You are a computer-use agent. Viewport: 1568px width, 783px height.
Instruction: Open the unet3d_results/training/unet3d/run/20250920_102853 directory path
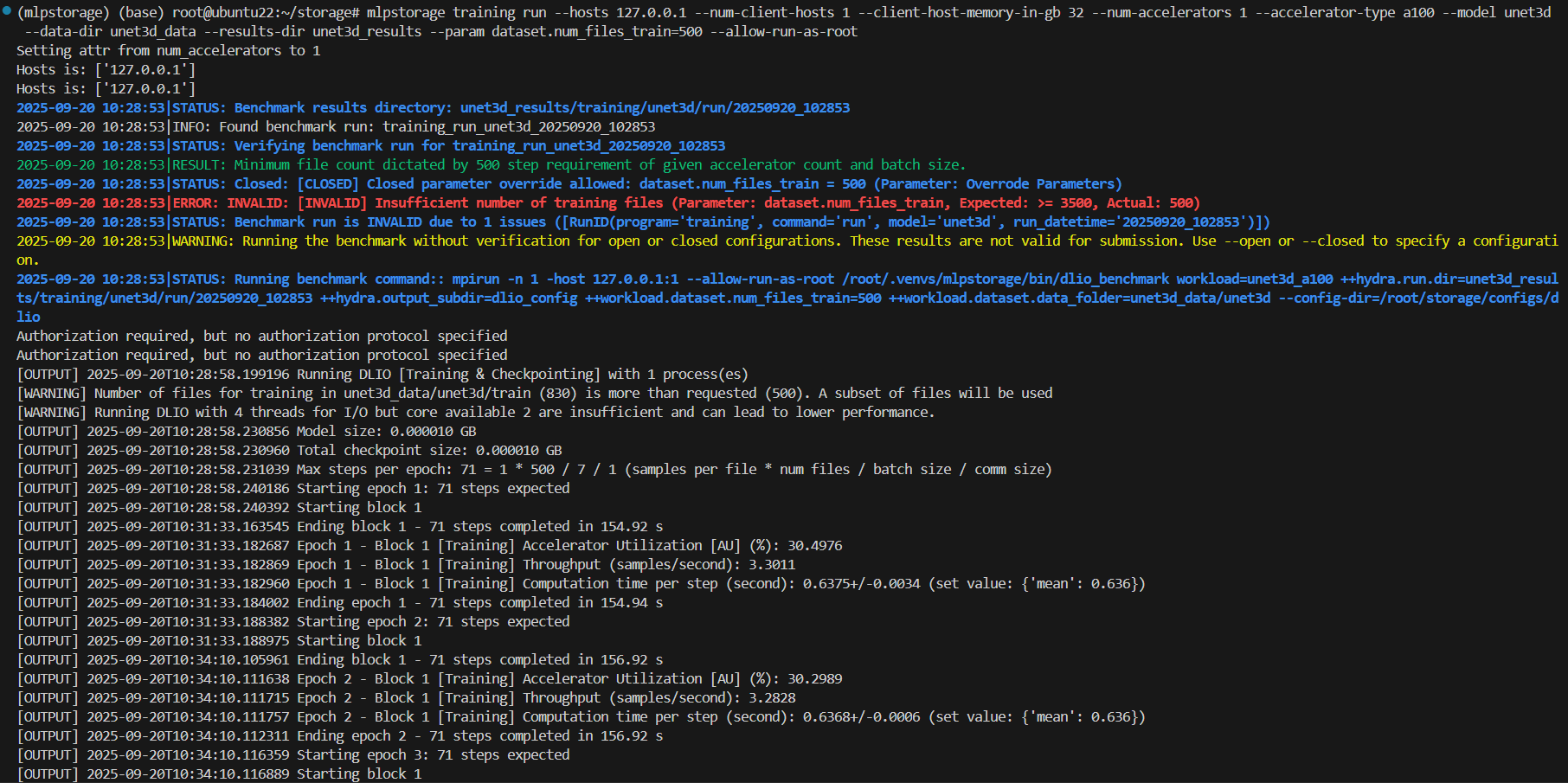(x=654, y=108)
